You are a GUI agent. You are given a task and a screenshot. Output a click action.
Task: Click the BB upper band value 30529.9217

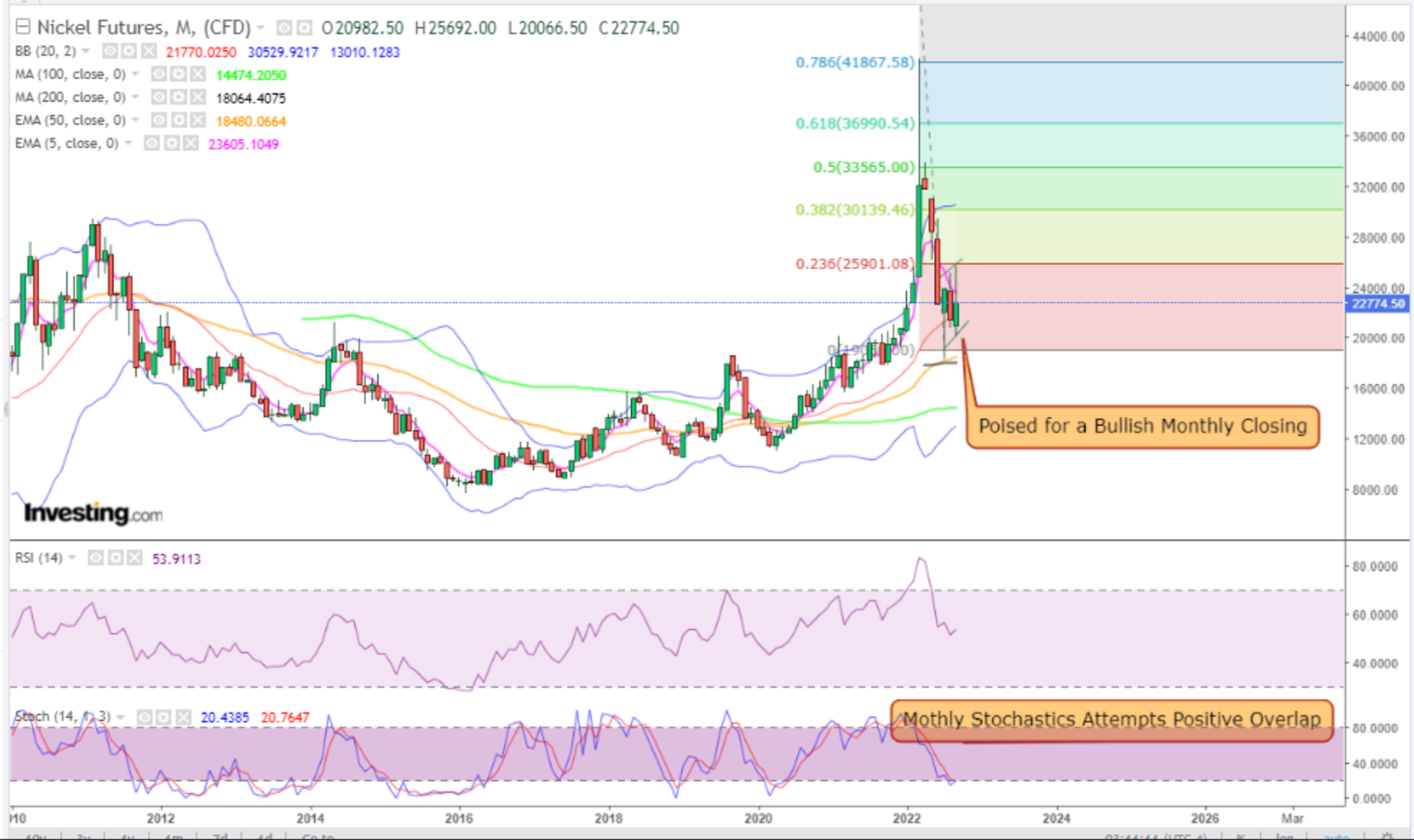click(283, 52)
